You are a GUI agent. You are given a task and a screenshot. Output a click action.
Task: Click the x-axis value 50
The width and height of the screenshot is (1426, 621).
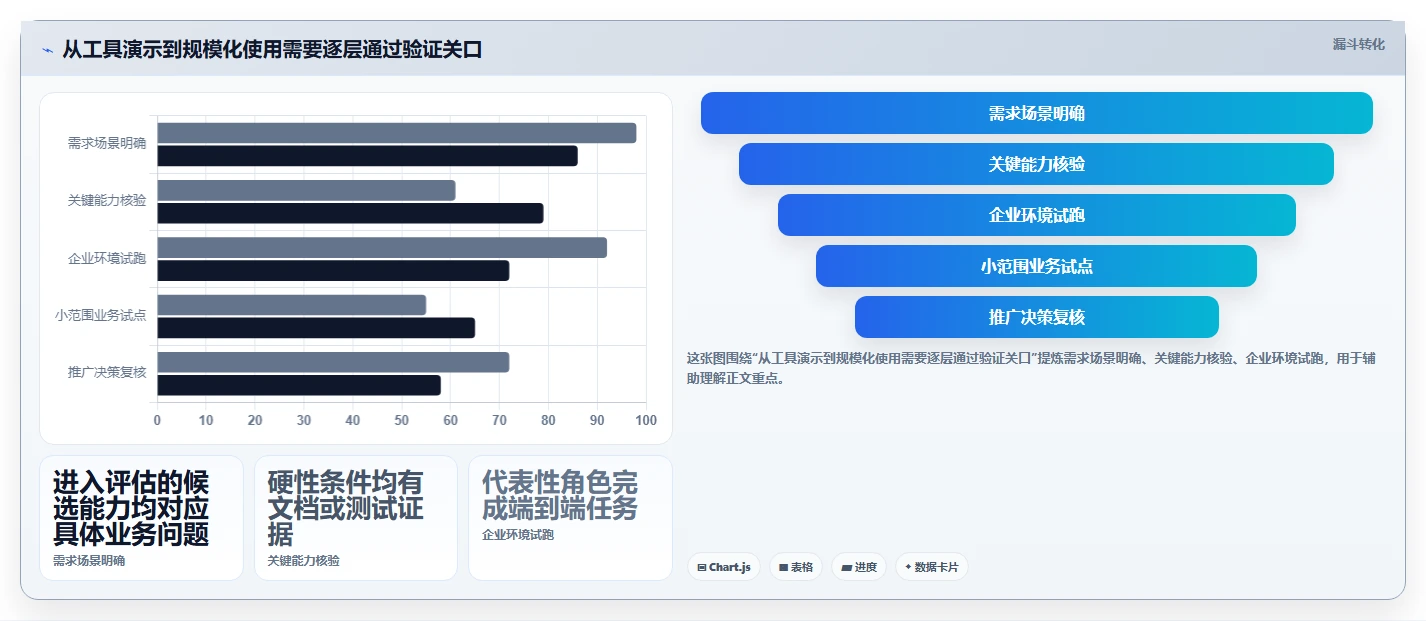[x=402, y=420]
